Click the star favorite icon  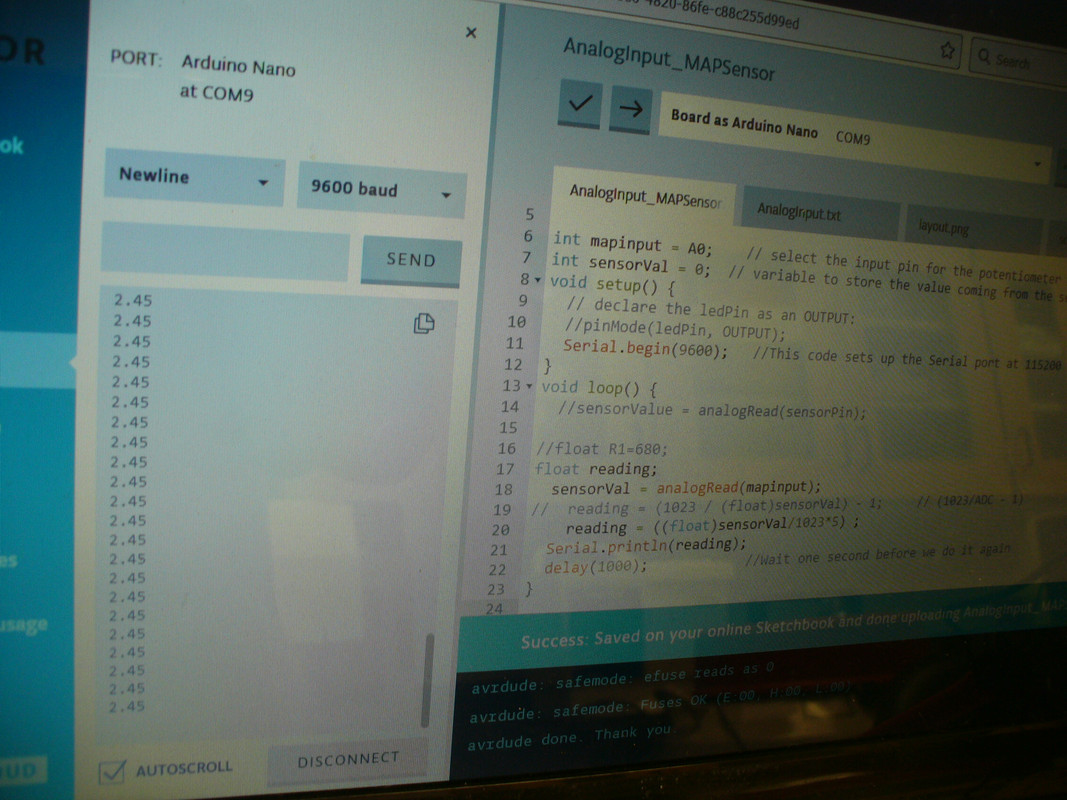947,50
